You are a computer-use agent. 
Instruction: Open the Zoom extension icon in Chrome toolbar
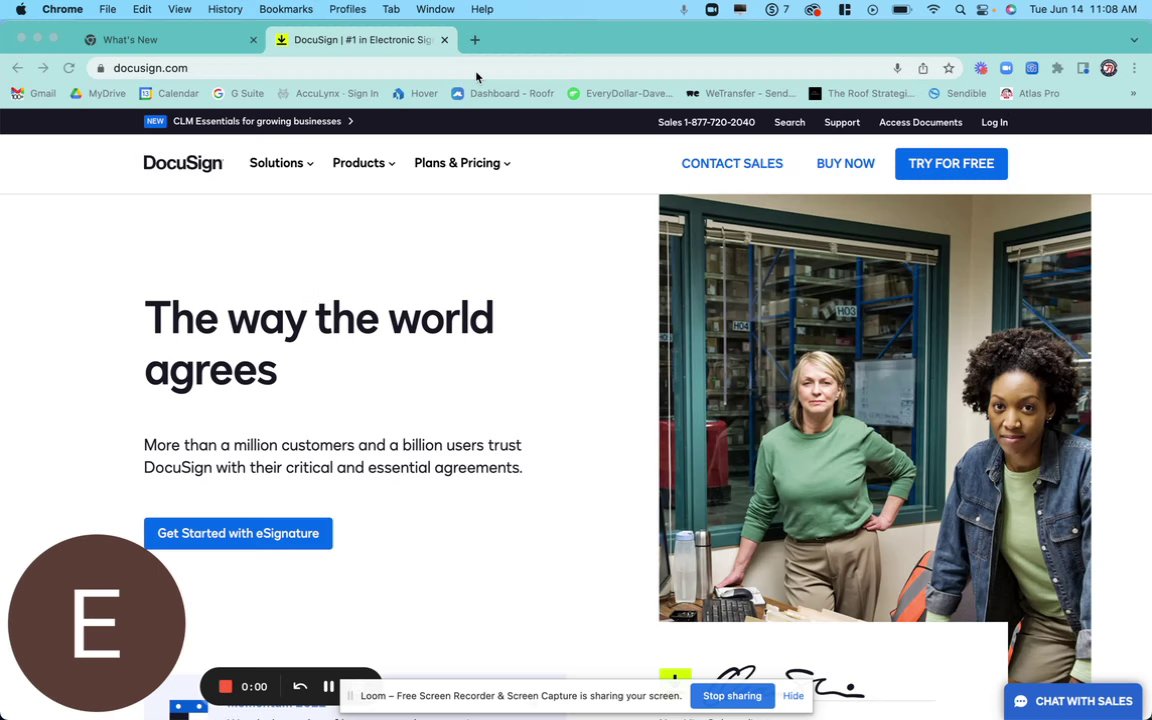pos(1006,68)
